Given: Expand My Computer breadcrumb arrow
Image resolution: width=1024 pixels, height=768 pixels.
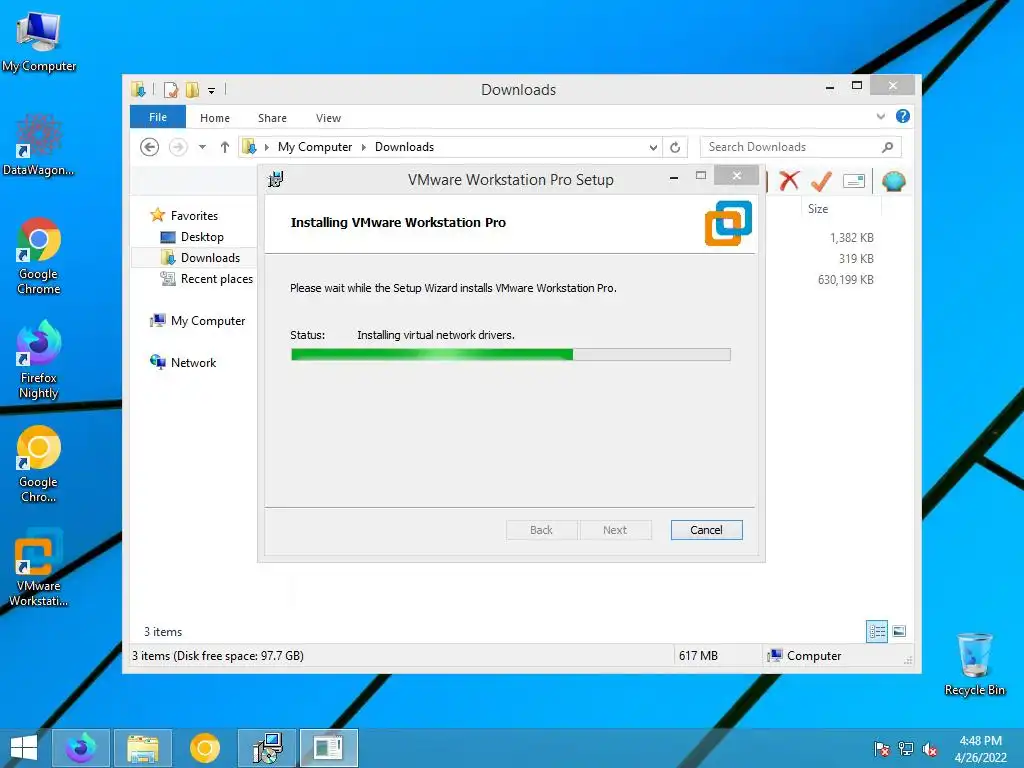Looking at the screenshot, I should (x=364, y=148).
